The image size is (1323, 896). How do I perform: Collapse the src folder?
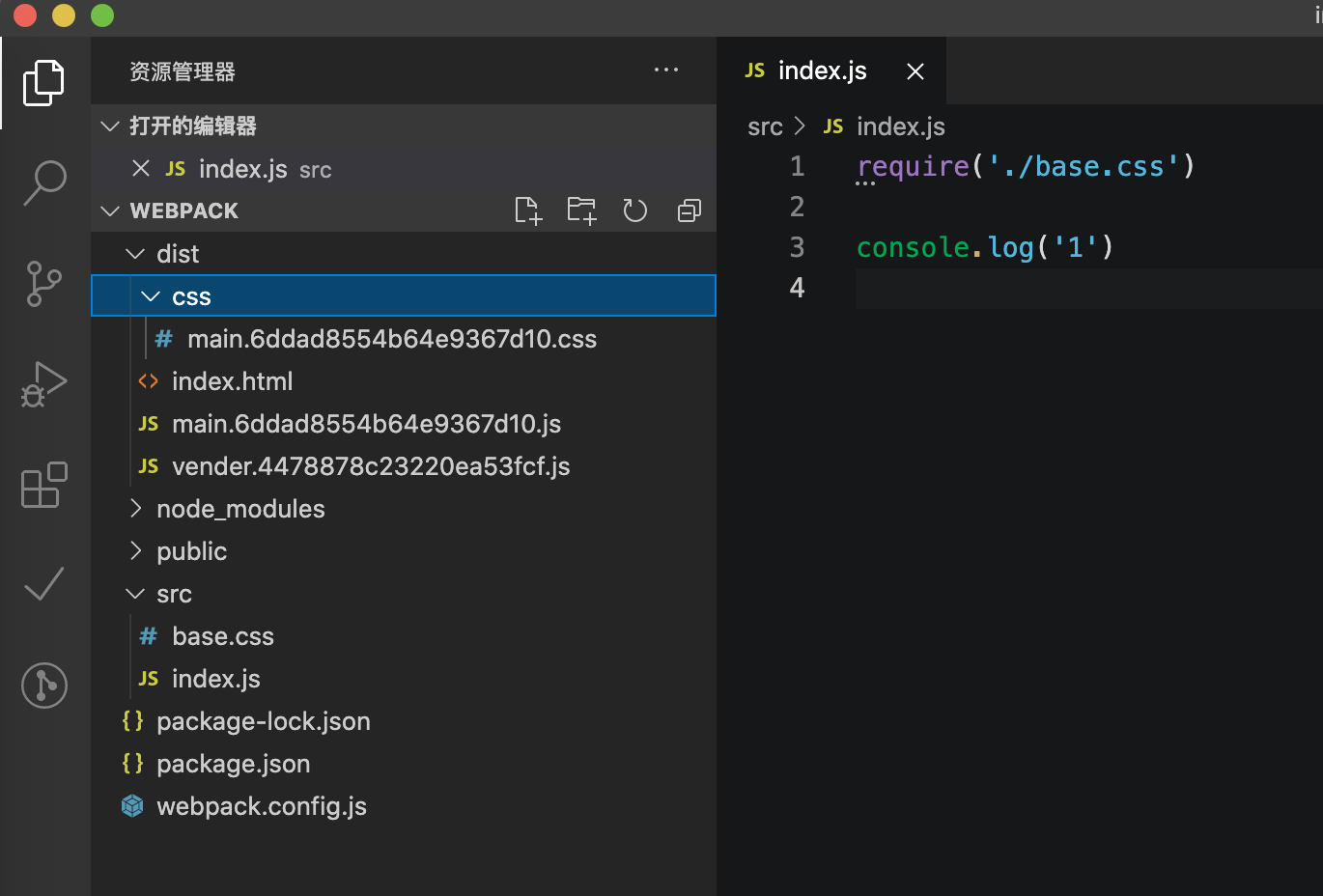[135, 594]
